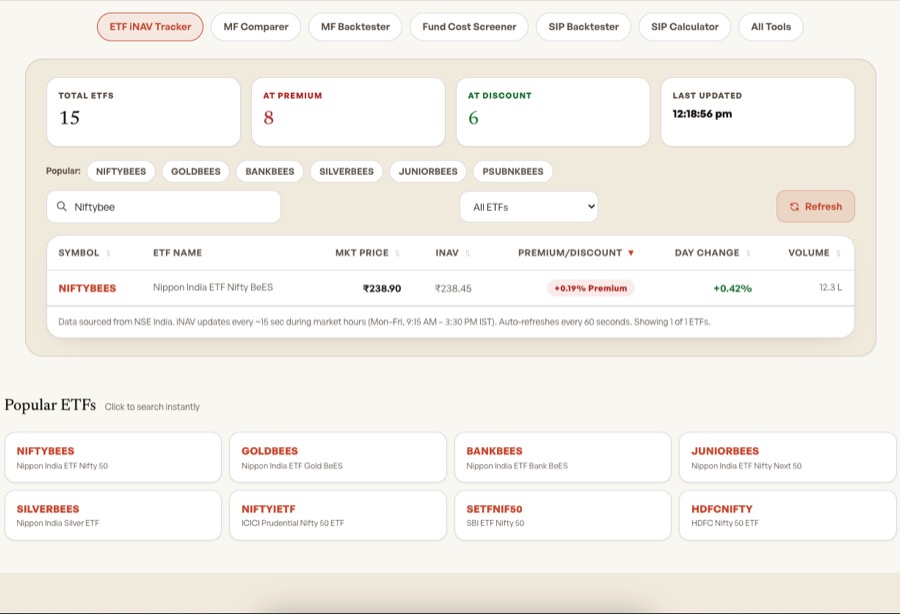The height and width of the screenshot is (614, 900).
Task: Sort by the DAY CHANGE column
Action: click(712, 253)
